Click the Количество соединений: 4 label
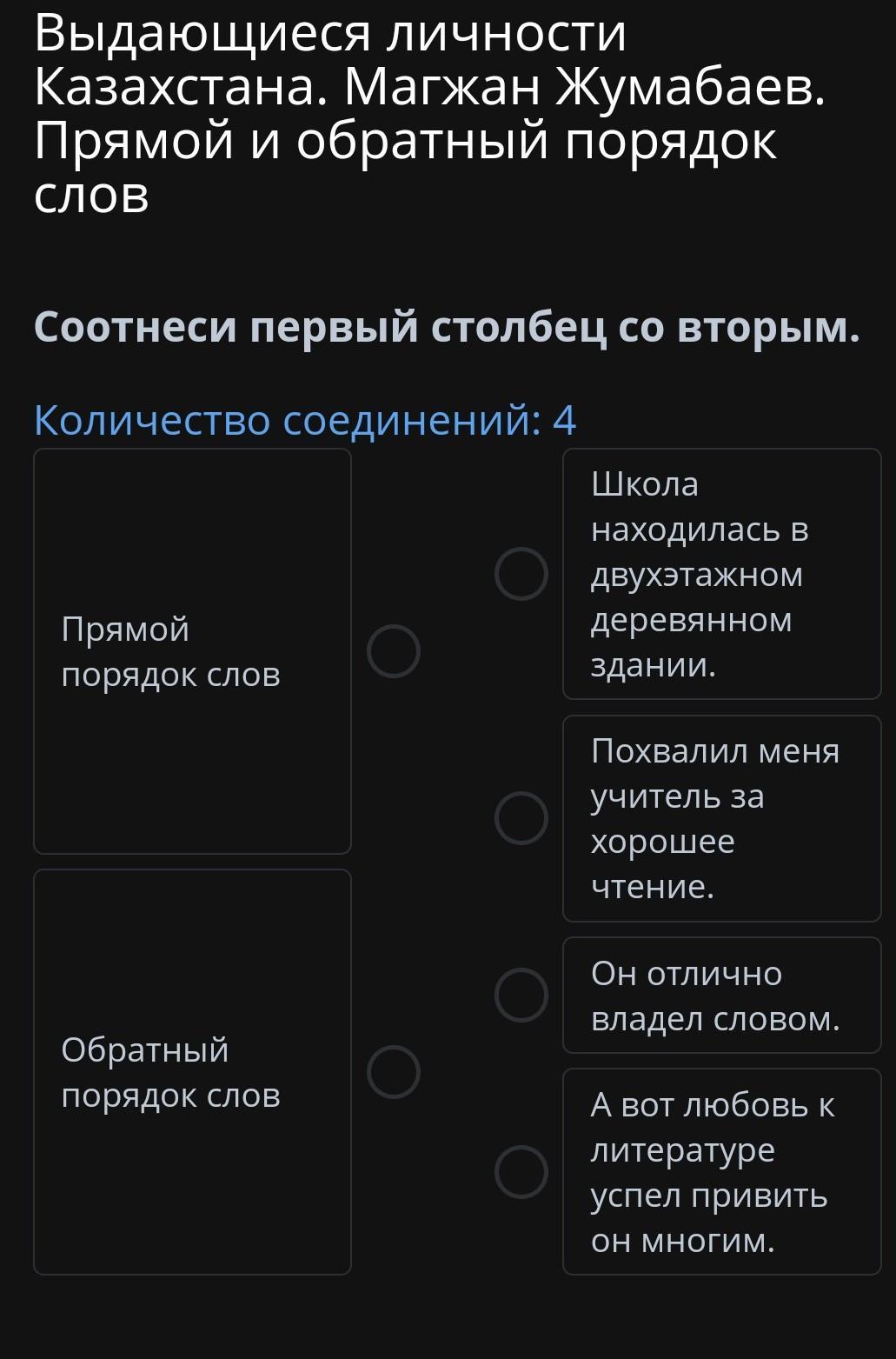Viewport: 896px width, 1359px height. tap(304, 421)
